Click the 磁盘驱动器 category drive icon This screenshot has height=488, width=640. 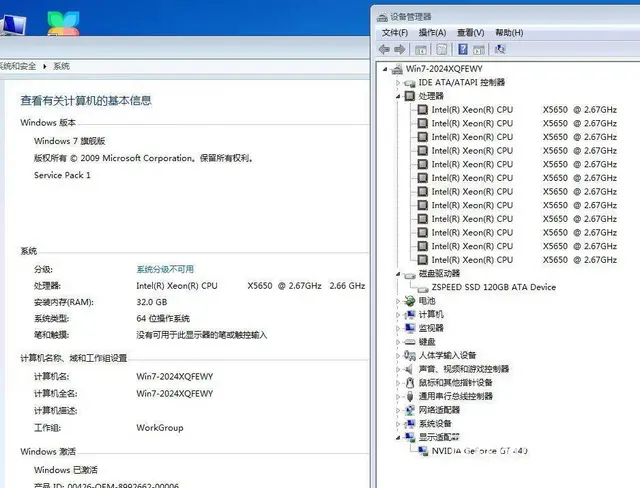[x=410, y=275]
